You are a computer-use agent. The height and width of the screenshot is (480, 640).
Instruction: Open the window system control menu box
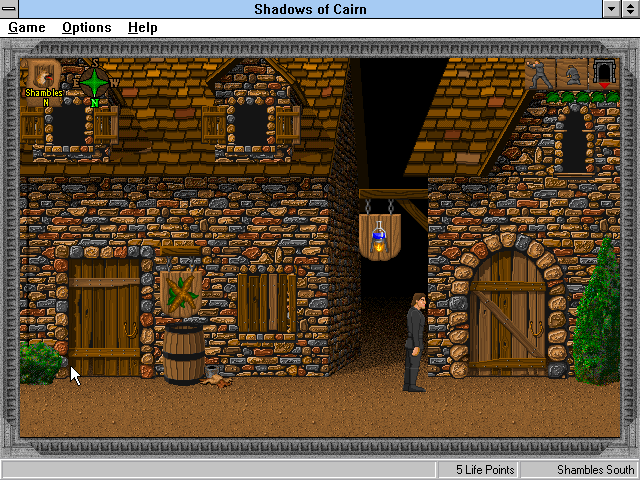tap(11, 9)
